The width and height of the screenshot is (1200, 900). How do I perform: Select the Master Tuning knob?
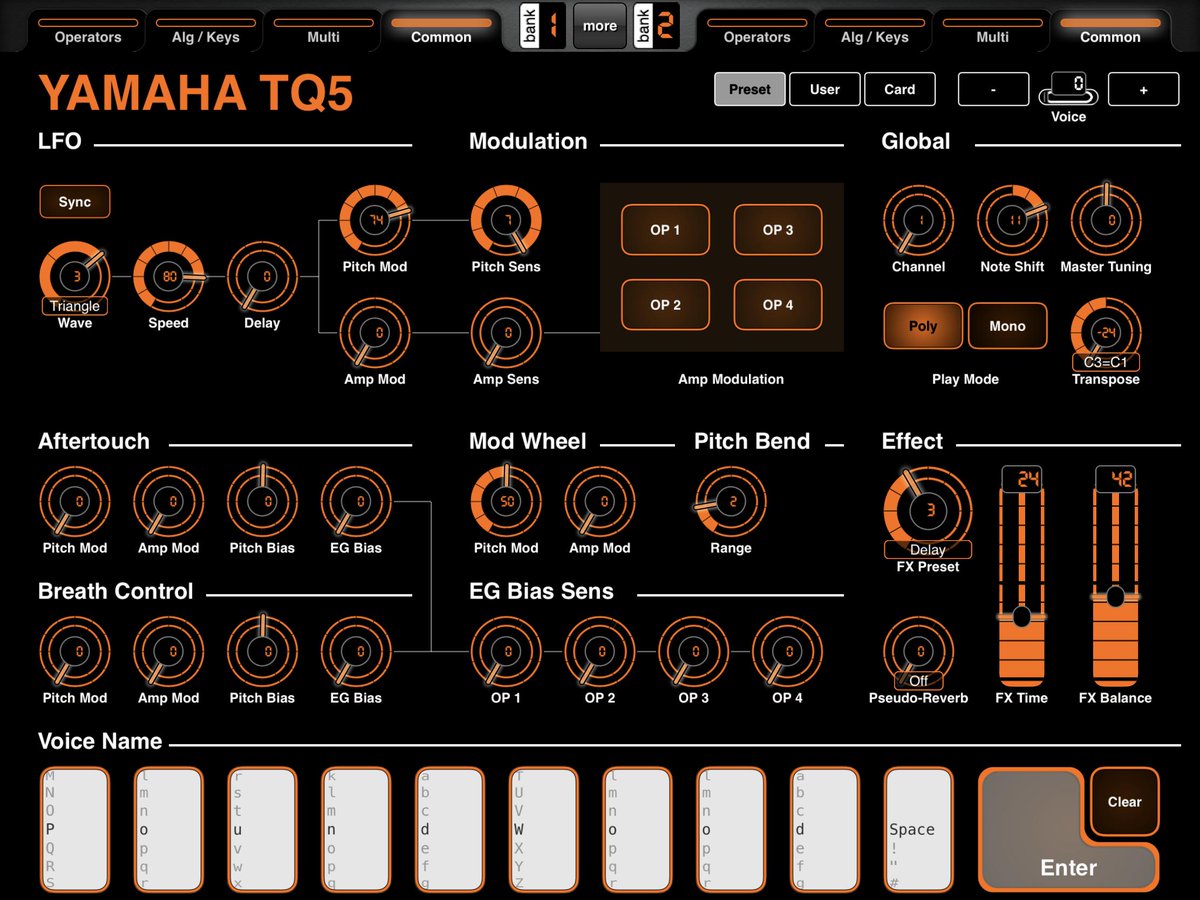click(1105, 221)
